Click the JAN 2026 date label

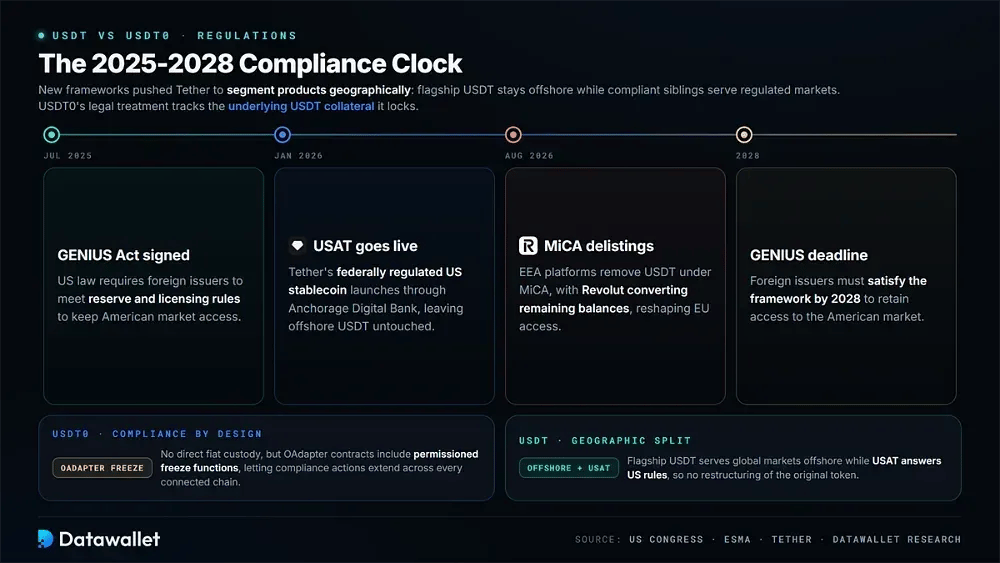tap(298, 156)
